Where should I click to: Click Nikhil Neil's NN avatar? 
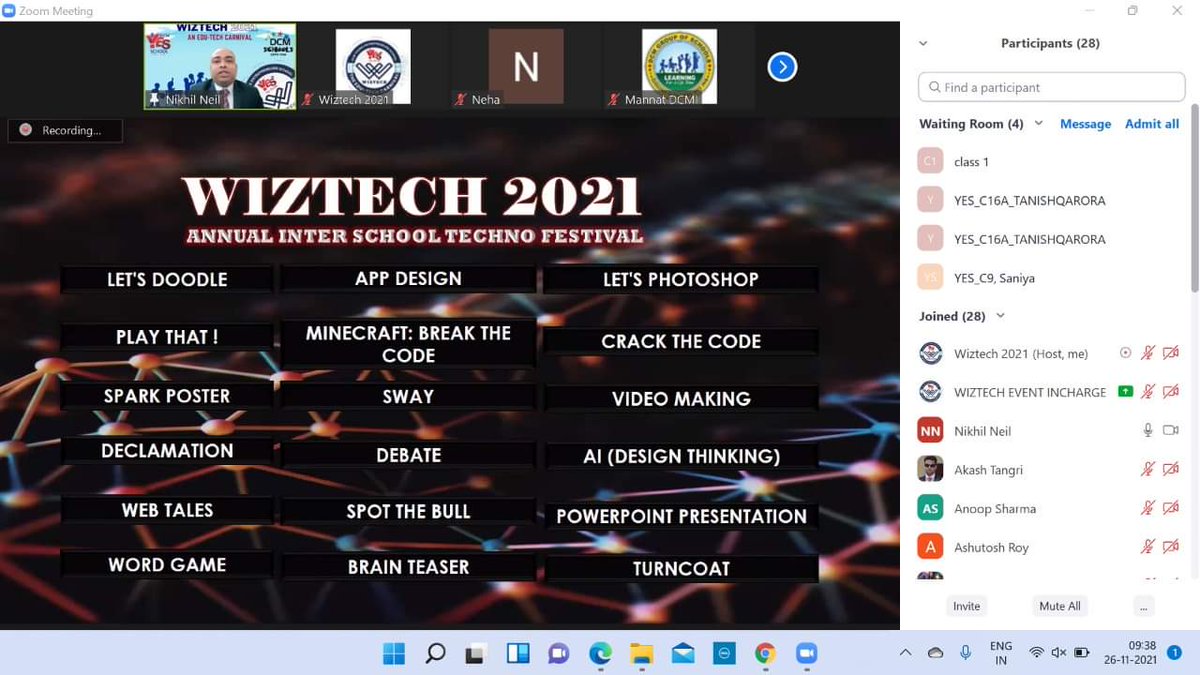930,430
